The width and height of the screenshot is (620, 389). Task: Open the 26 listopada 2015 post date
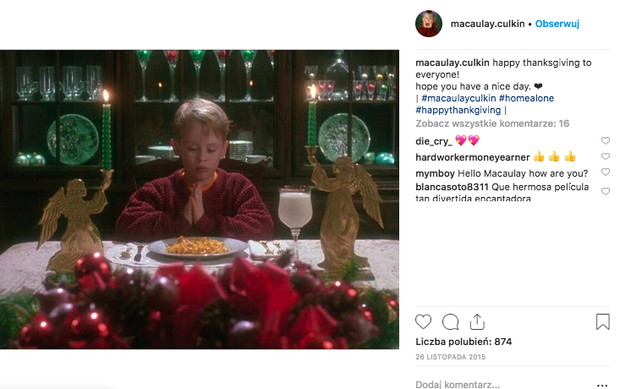click(450, 357)
